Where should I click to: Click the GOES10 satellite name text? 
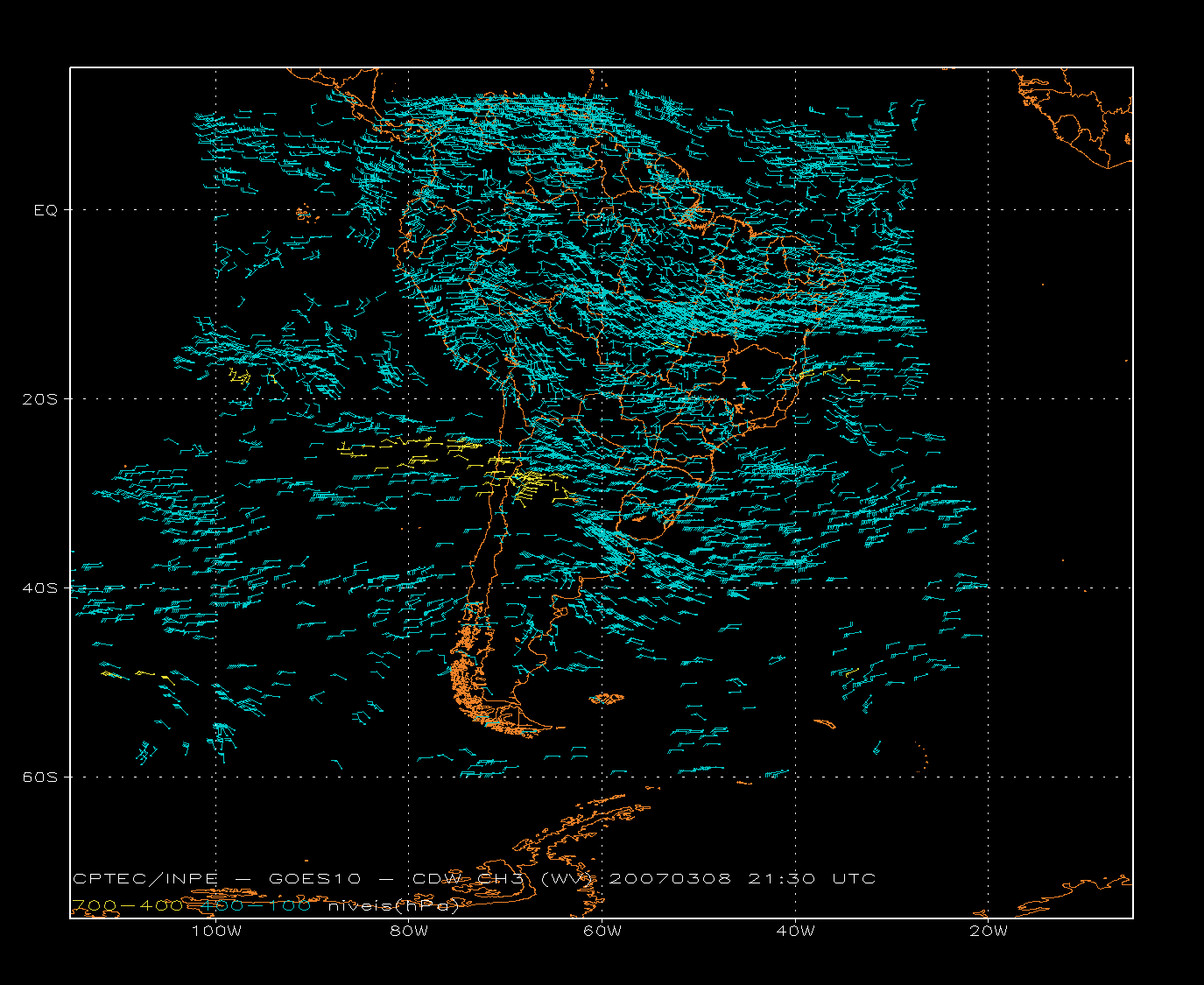[314, 879]
